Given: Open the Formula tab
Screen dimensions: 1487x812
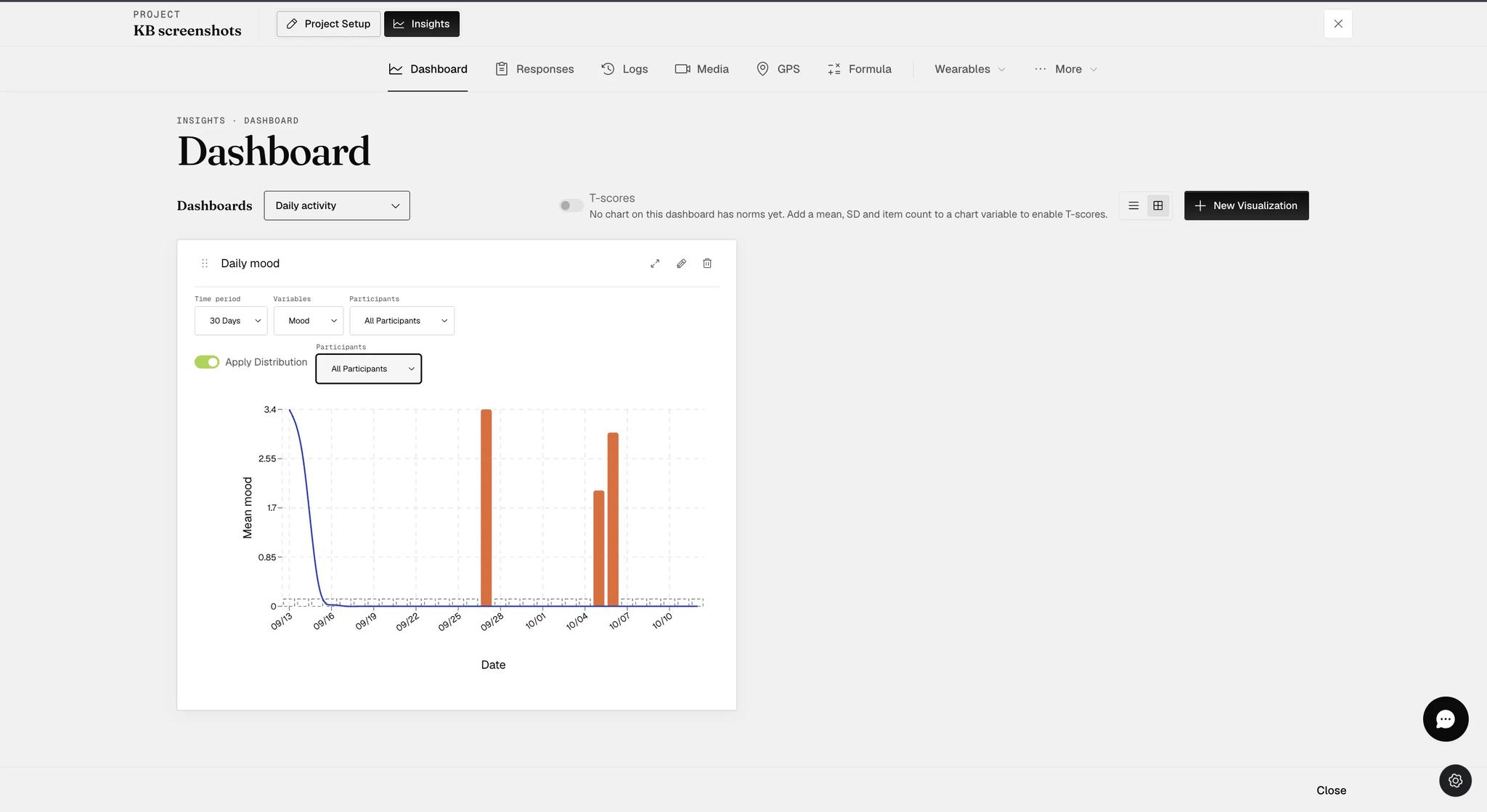Looking at the screenshot, I should tap(859, 69).
